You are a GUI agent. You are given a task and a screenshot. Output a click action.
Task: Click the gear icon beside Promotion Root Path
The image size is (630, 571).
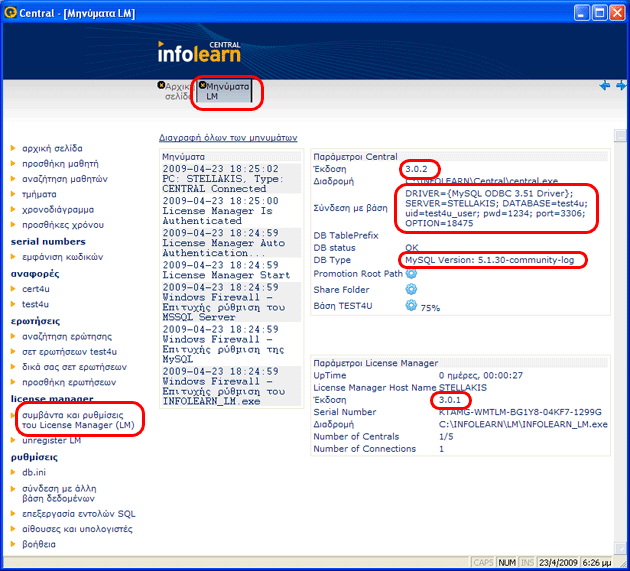pos(411,274)
